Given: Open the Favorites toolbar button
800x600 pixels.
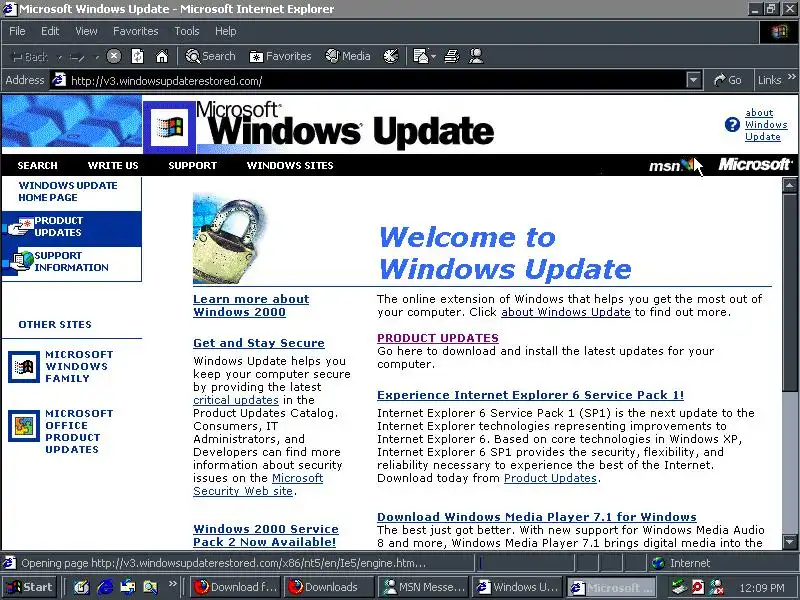Looking at the screenshot, I should [x=280, y=56].
